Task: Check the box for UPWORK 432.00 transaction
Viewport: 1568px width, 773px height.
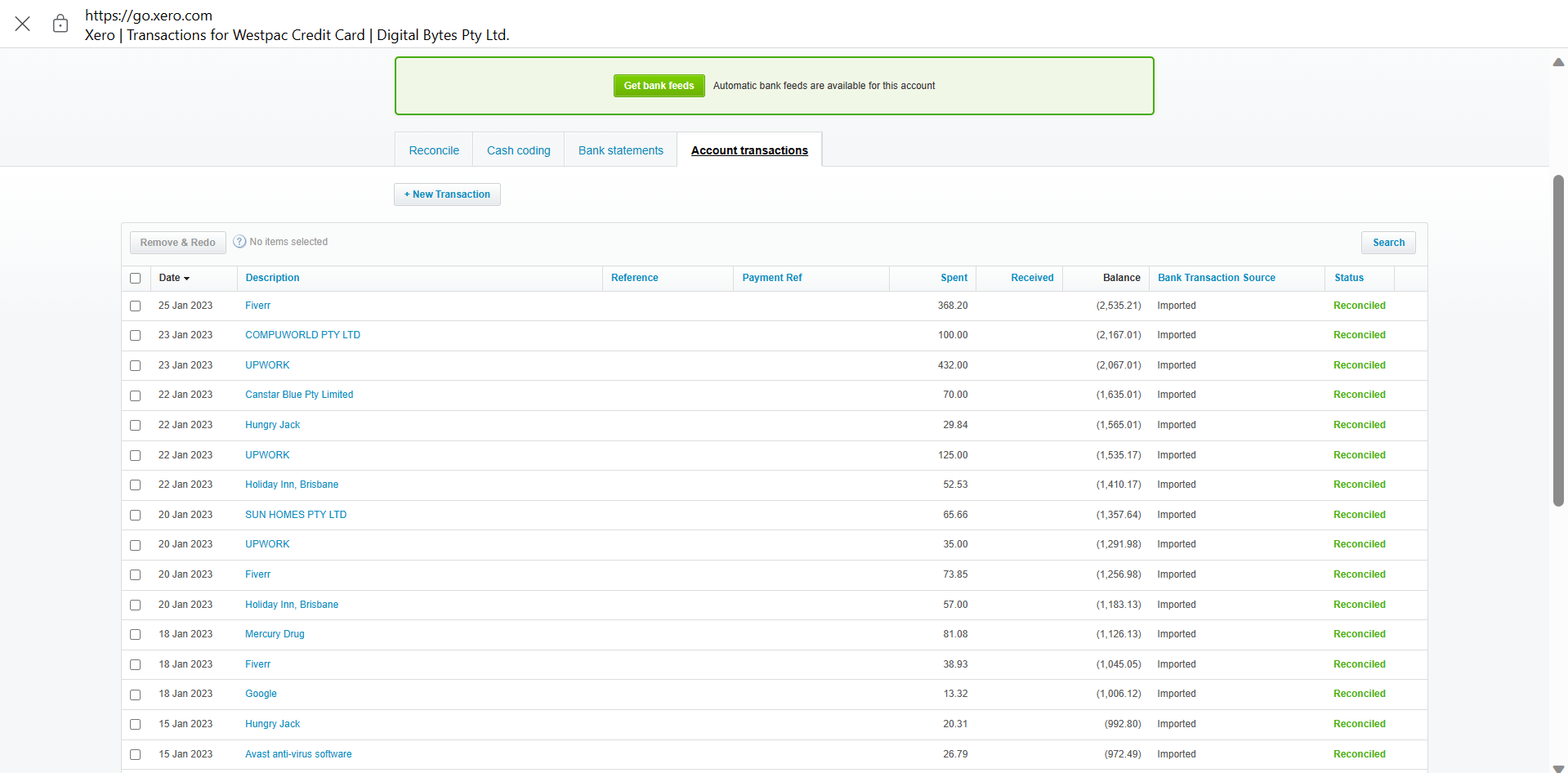Action: pyautogui.click(x=136, y=366)
